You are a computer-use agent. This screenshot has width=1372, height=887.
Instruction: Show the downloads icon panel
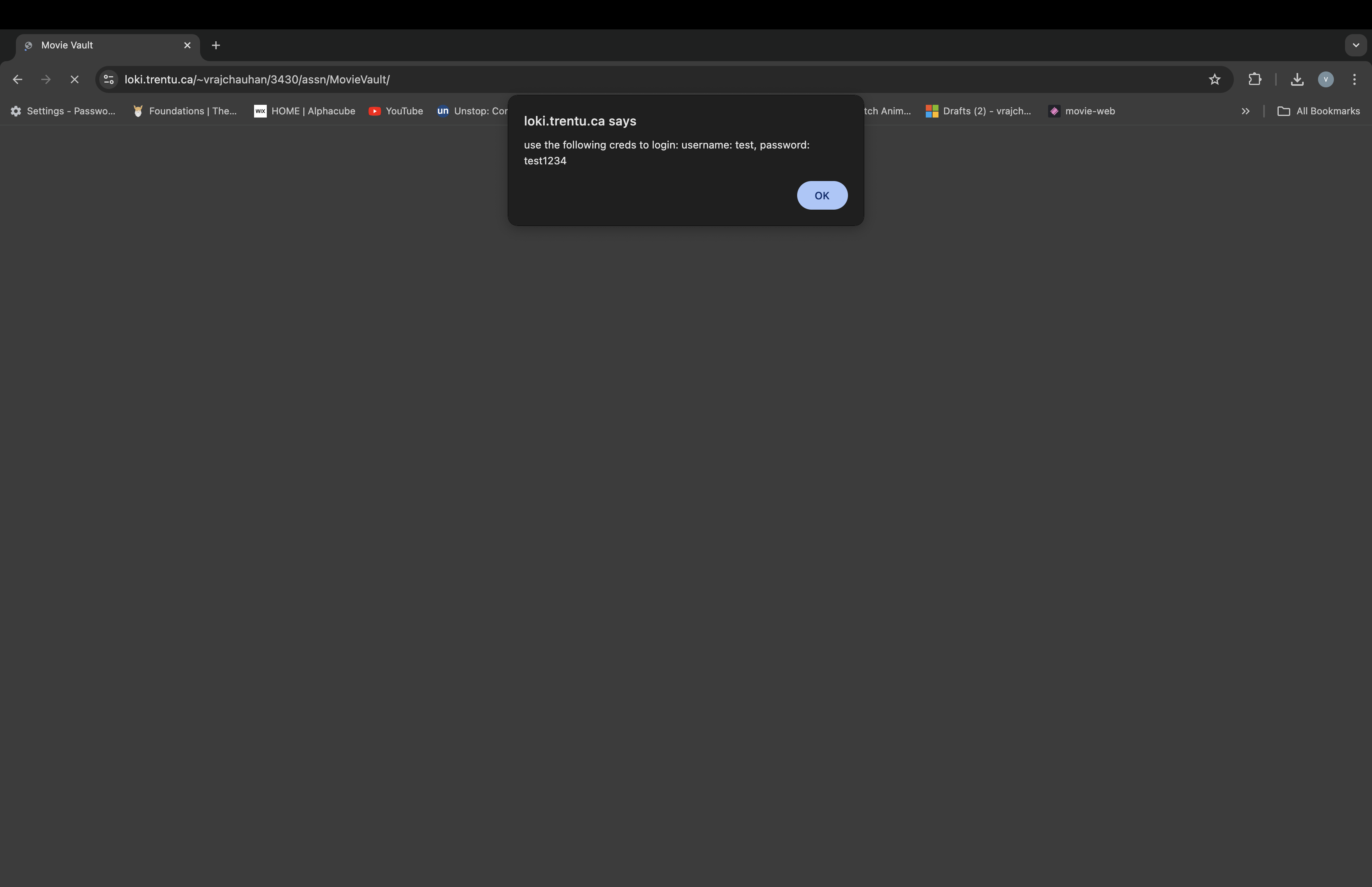click(1297, 79)
